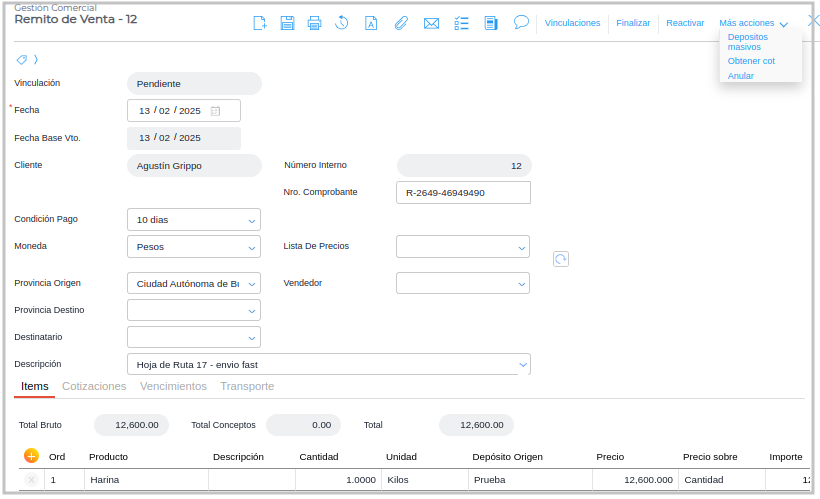Open attachments via the paperclip icon
The height and width of the screenshot is (499, 820).
click(x=401, y=23)
